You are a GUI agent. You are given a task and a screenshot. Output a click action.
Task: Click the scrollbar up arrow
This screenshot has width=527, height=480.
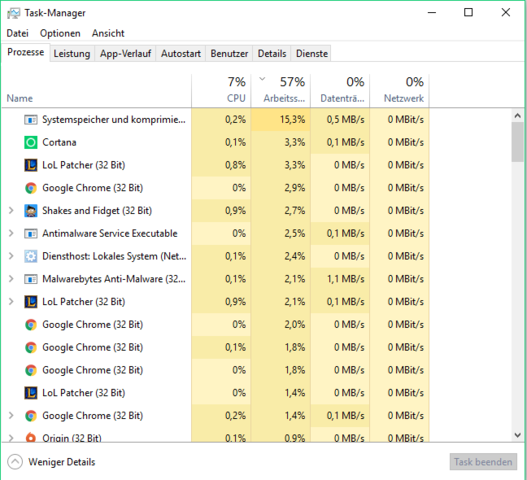[x=518, y=116]
